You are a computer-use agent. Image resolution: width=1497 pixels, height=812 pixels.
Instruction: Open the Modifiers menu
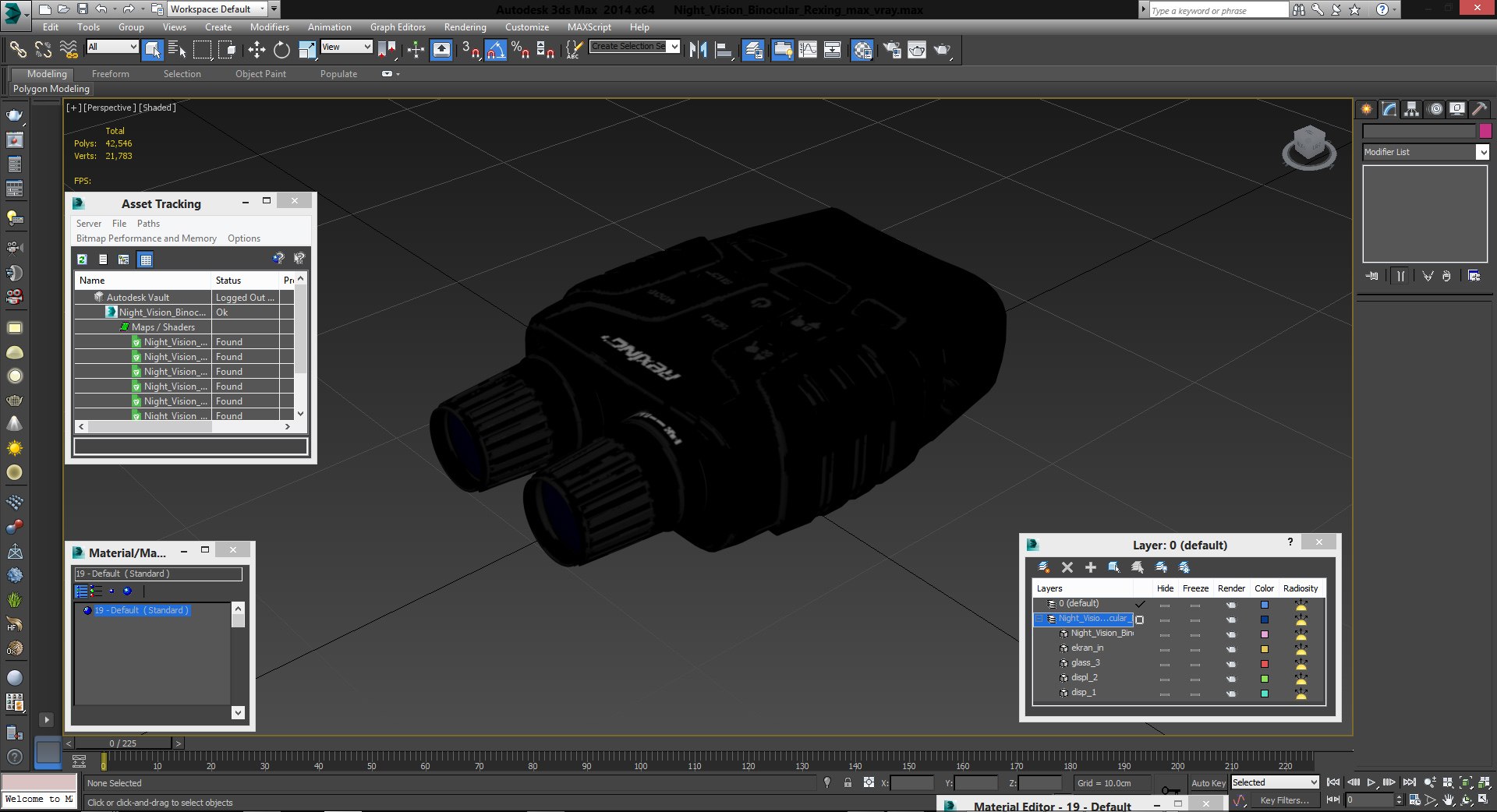(x=269, y=27)
